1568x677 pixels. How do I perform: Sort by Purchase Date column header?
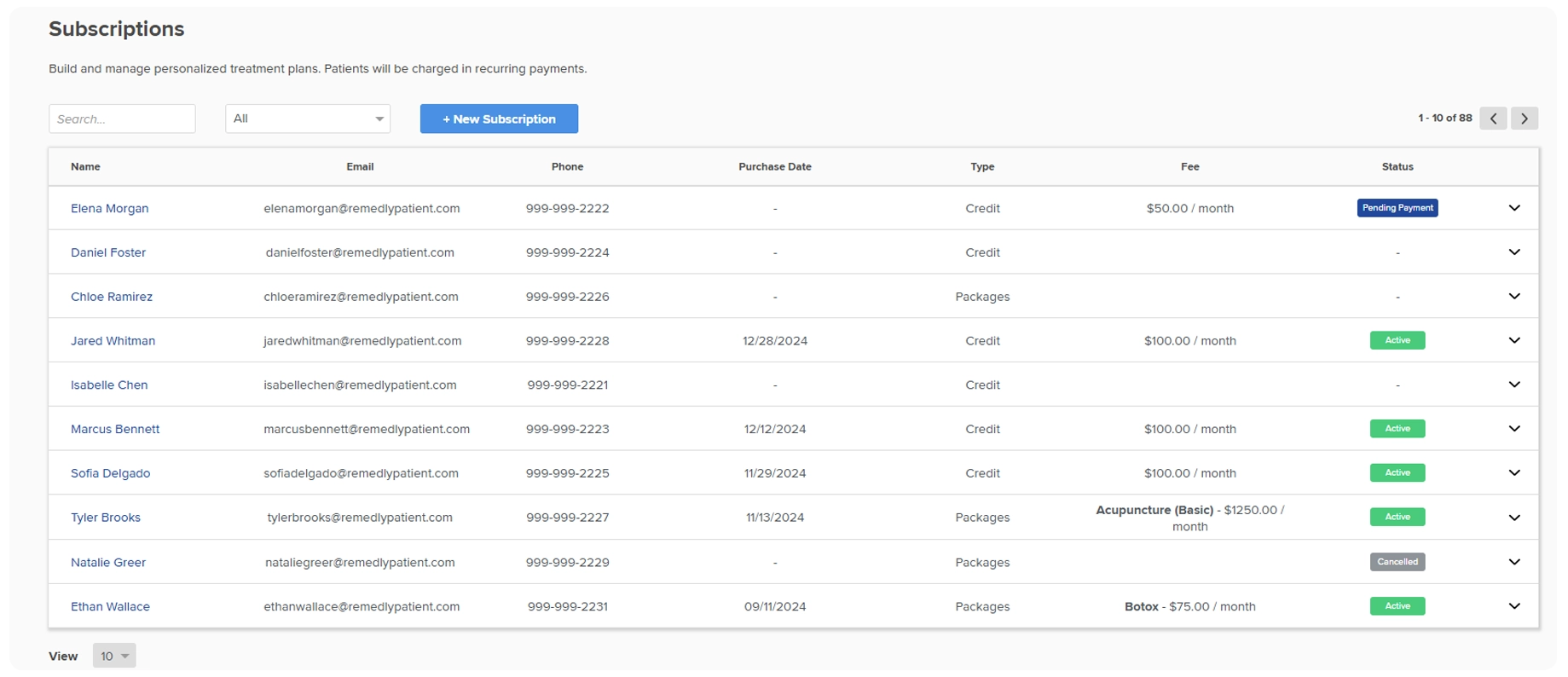[x=774, y=166]
